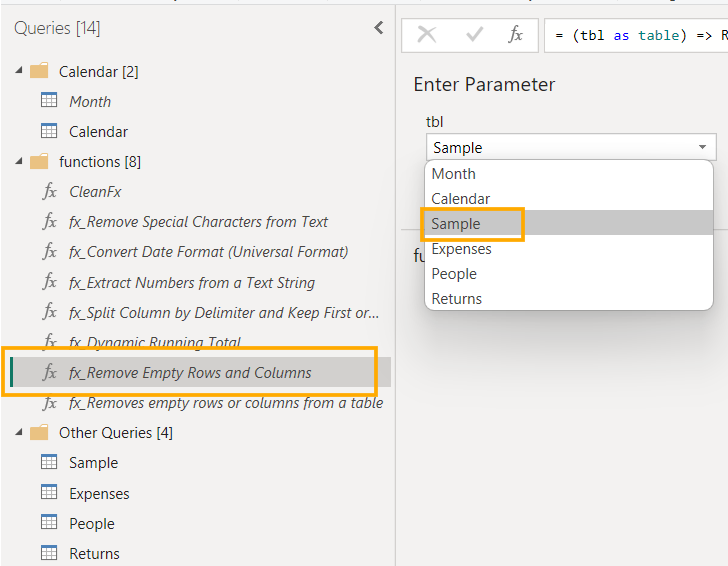The image size is (728, 566).
Task: Click table icon beside the Sample query
Action: coord(49,462)
